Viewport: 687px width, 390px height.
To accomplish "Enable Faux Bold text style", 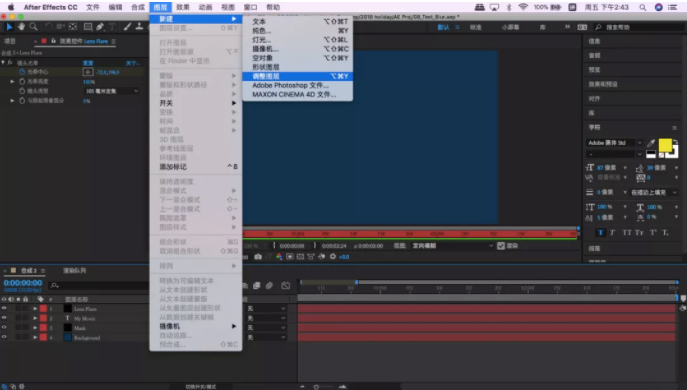I will click(600, 233).
